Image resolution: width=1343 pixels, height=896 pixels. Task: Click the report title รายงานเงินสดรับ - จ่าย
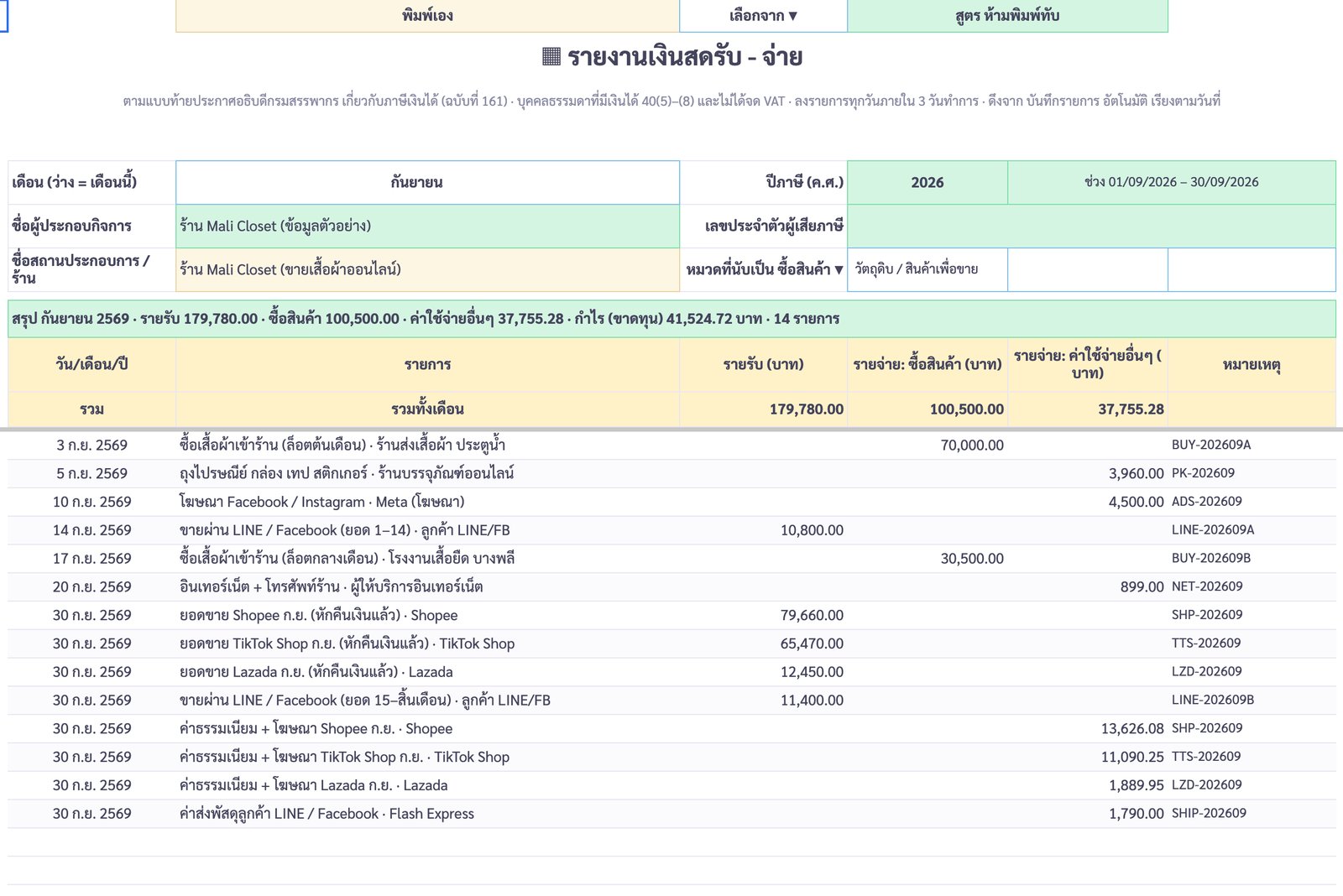pos(671,57)
